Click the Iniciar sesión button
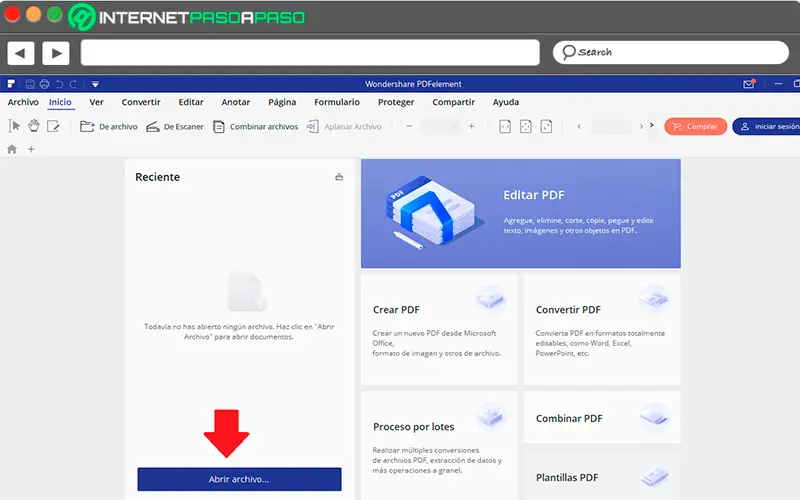The height and width of the screenshot is (500, 800). (x=767, y=127)
